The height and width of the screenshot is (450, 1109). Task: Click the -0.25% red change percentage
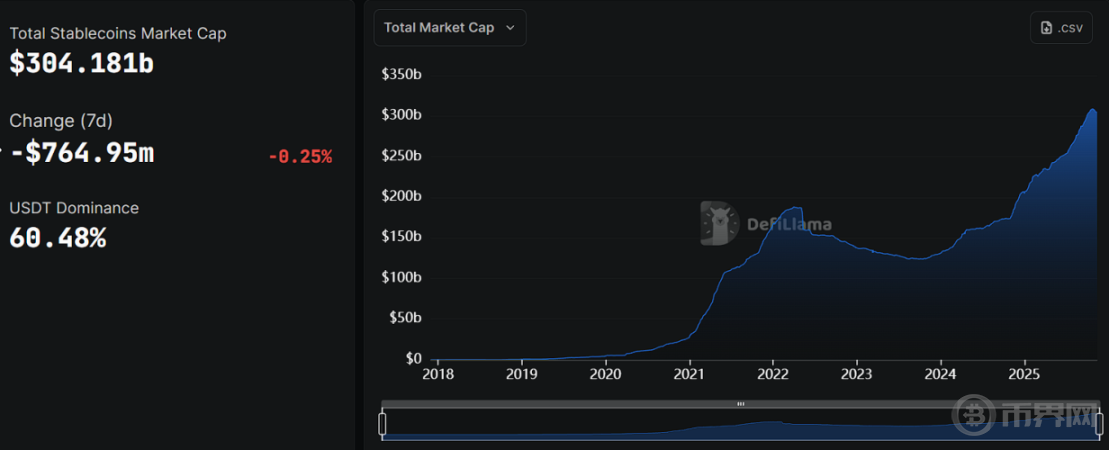[x=299, y=156]
